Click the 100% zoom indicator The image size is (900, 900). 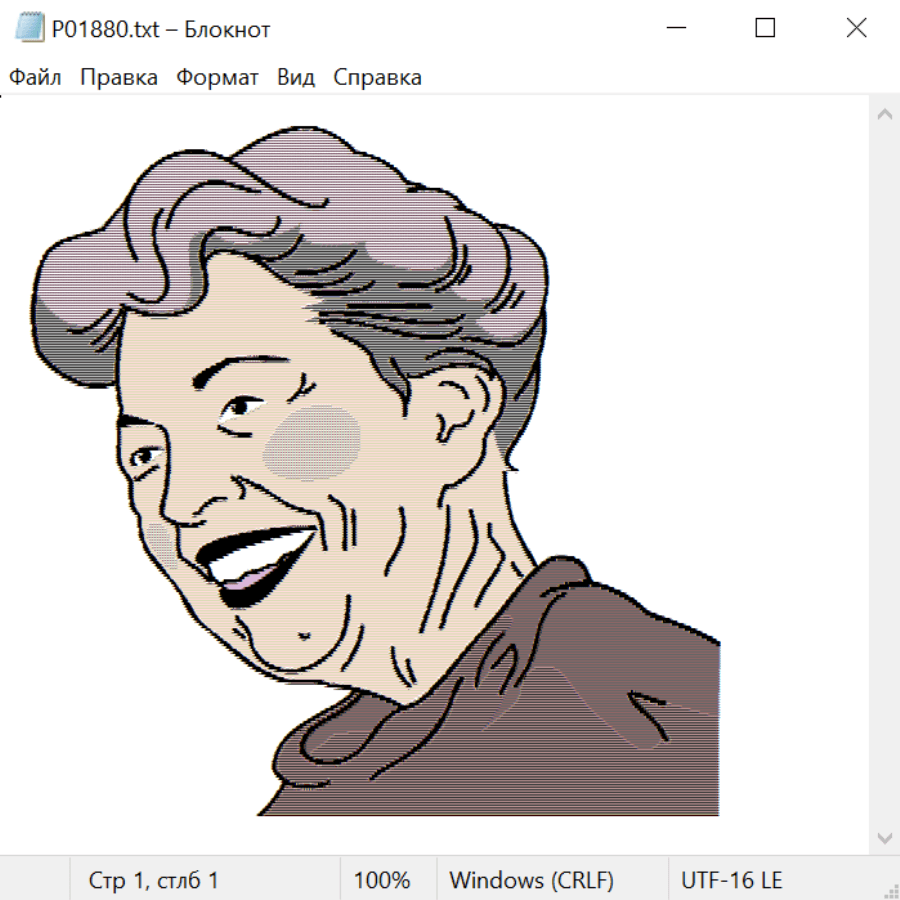point(382,880)
